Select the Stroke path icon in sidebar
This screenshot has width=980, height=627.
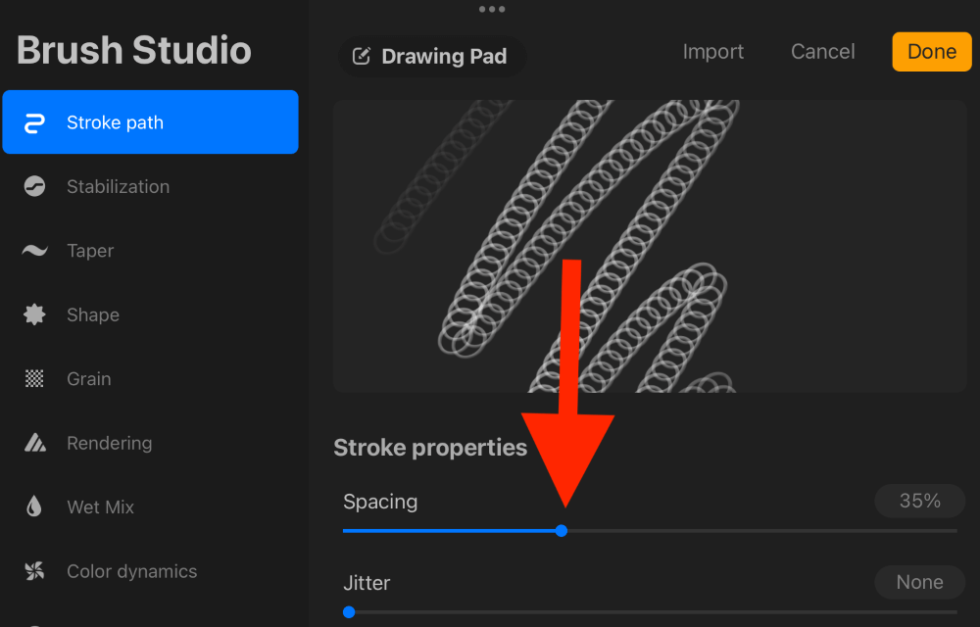33,121
